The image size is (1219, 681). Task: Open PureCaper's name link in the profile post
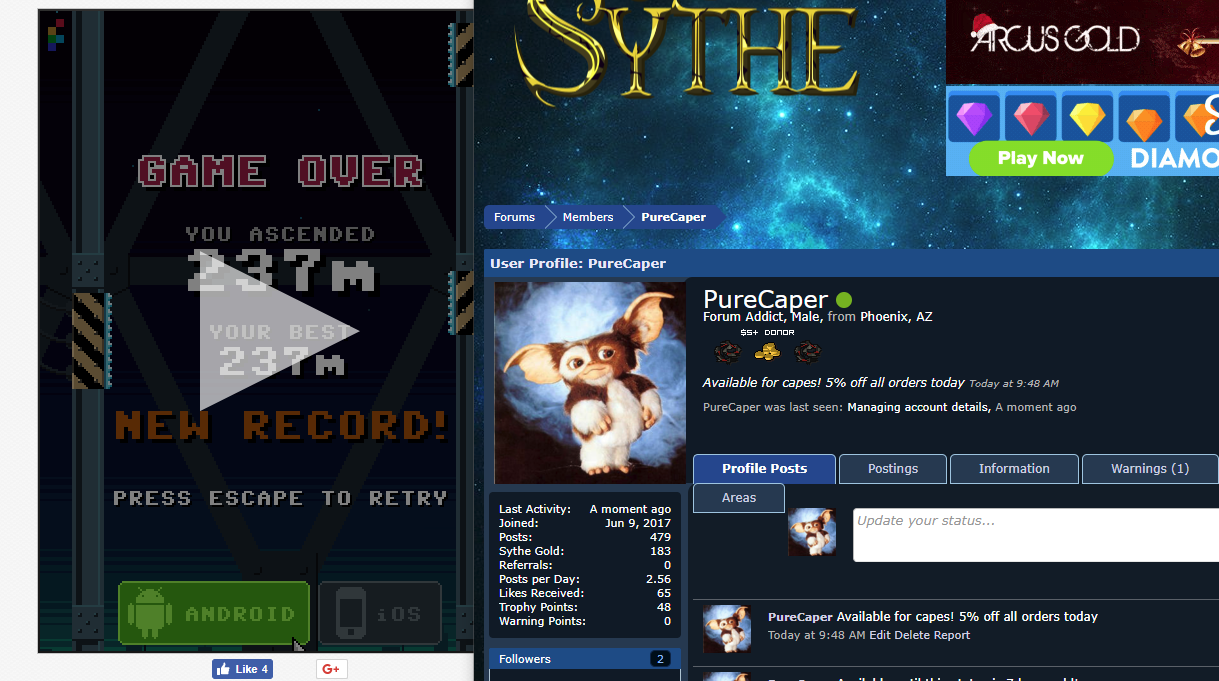[800, 617]
